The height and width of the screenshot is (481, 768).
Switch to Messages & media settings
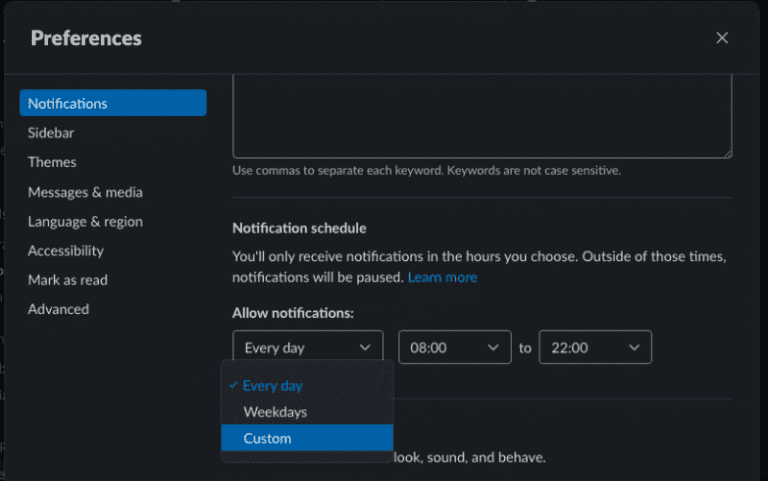pos(85,192)
